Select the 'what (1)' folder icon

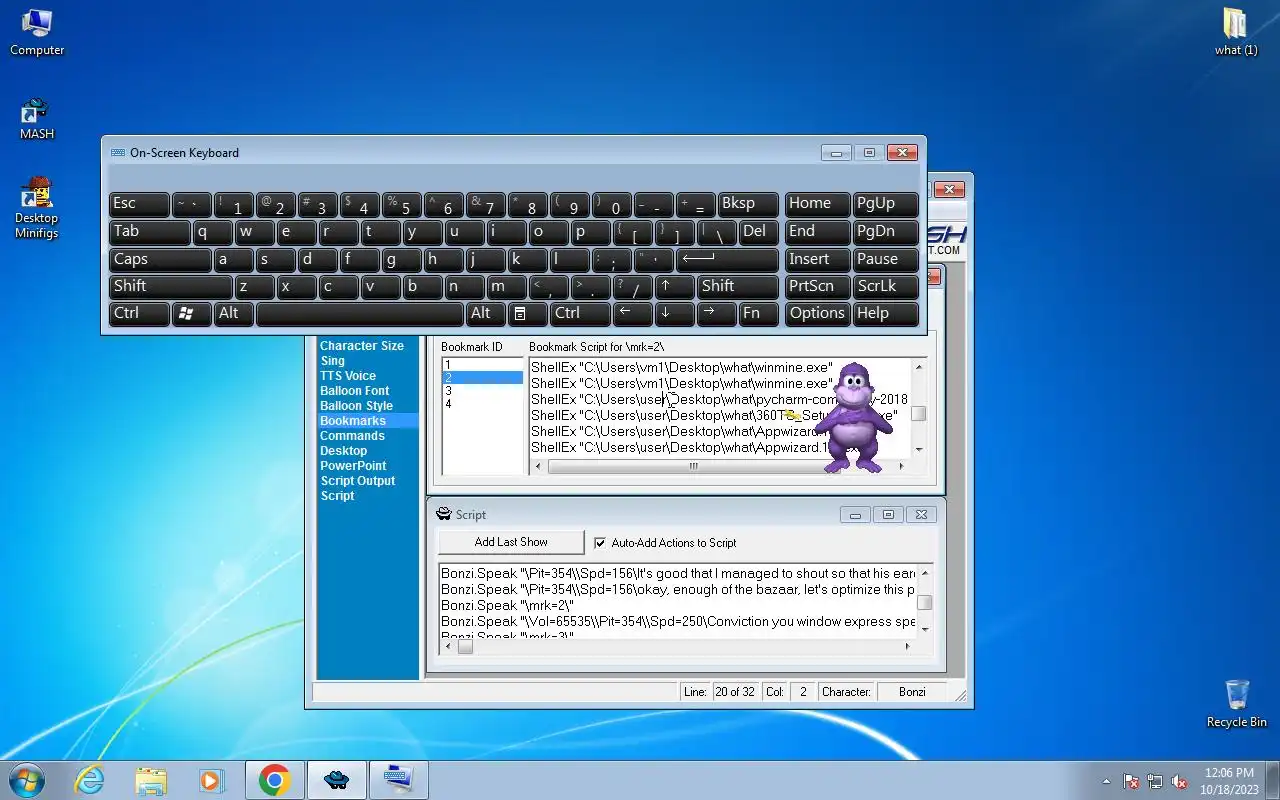pyautogui.click(x=1236, y=31)
